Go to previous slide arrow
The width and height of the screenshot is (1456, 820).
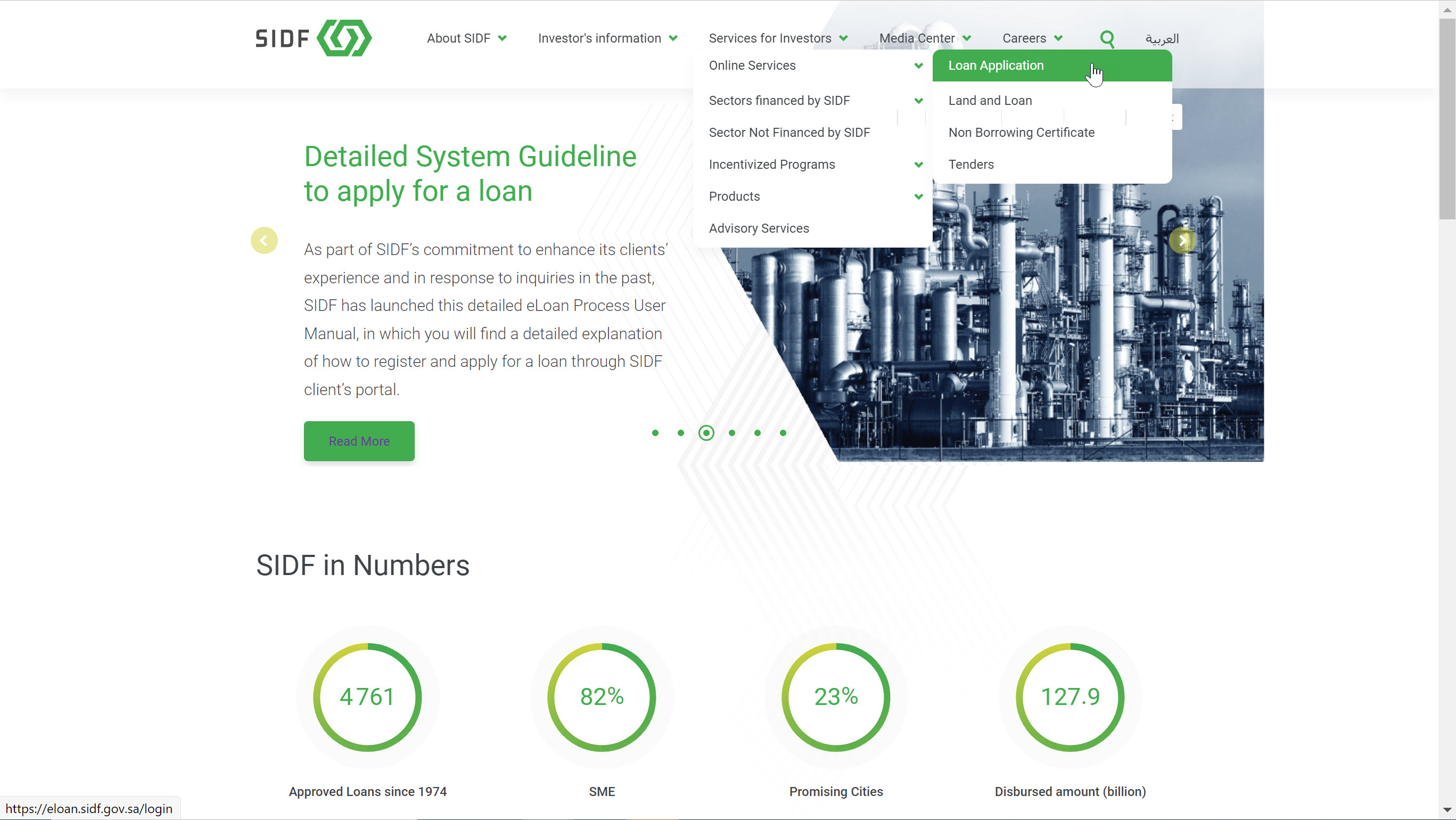tap(264, 240)
